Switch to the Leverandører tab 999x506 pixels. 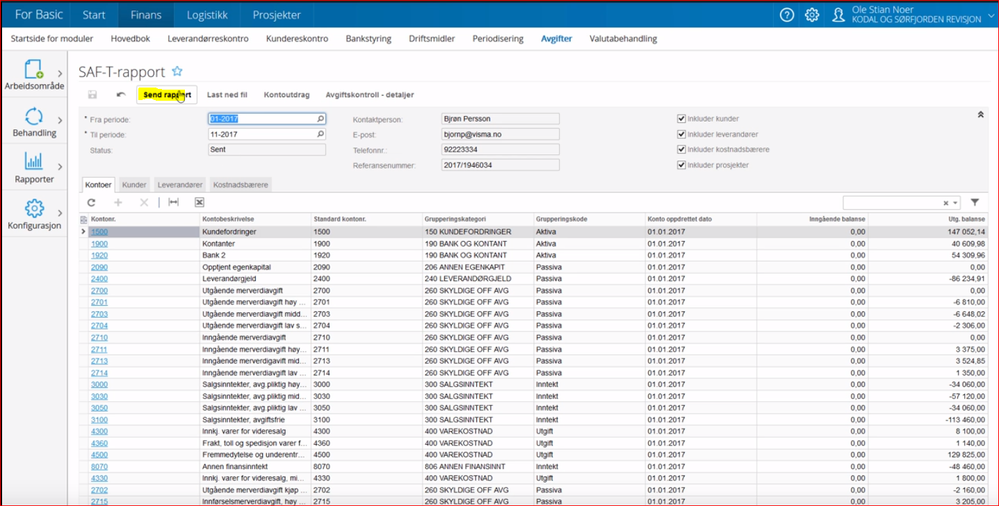pyautogui.click(x=179, y=185)
